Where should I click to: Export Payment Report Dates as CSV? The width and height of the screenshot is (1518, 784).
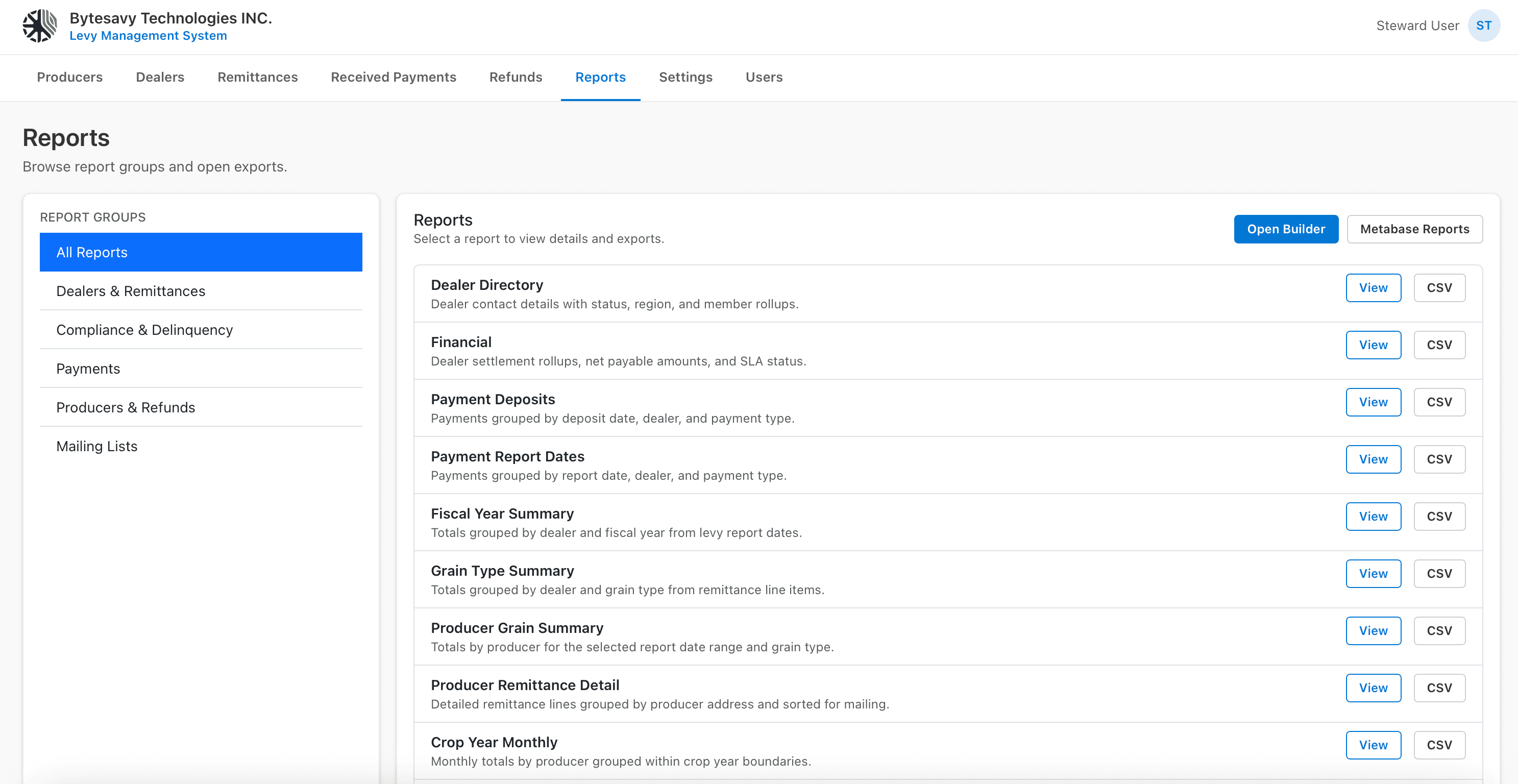point(1439,459)
